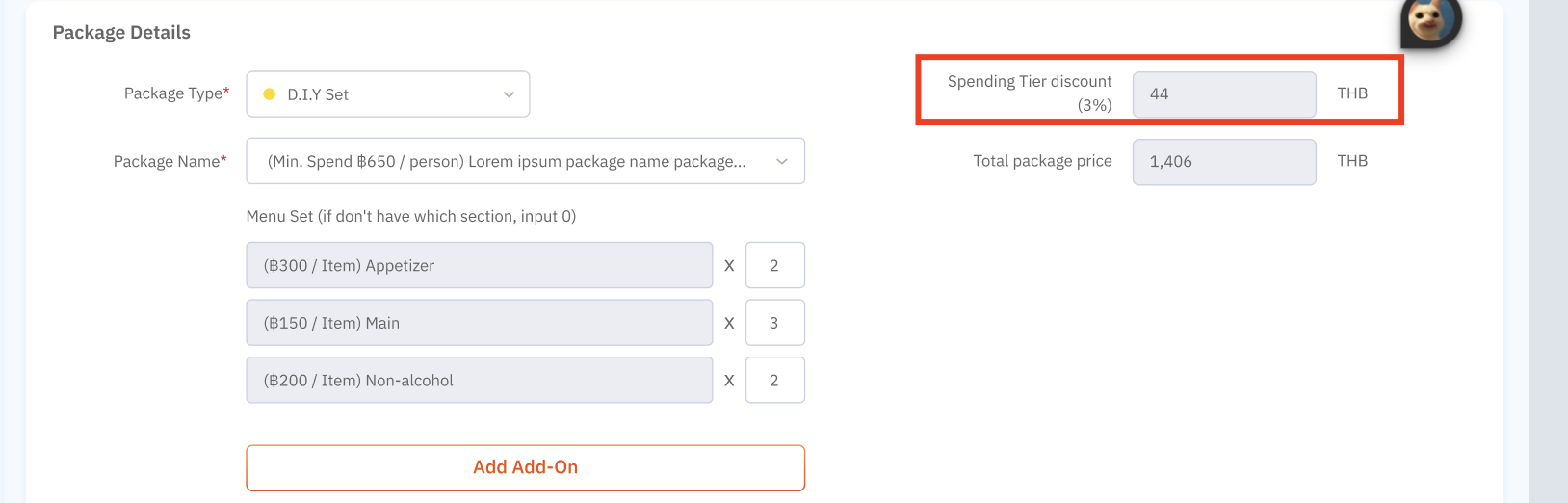Select the ฿300 Appetizer item field
Screen dimensions: 1568x503
point(479,265)
